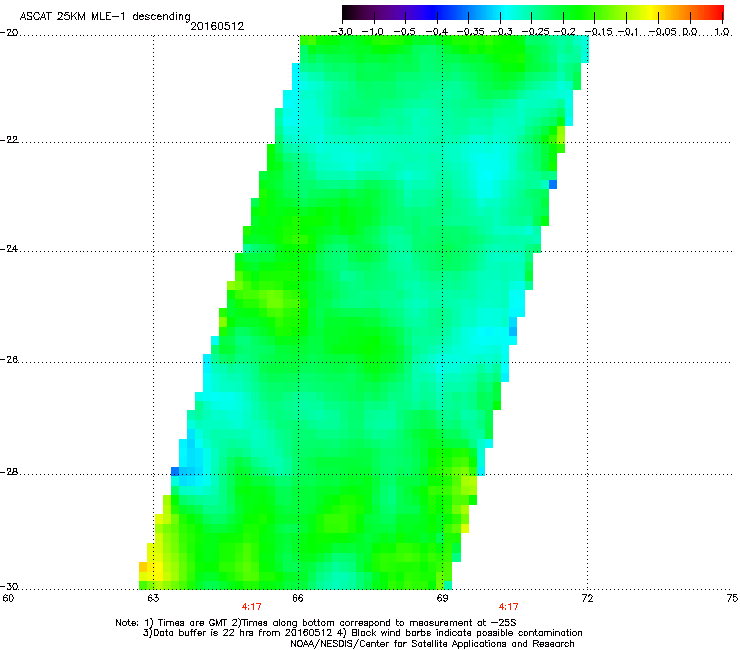This screenshot has width=740, height=650.
Task: Click the "72" longitude axis label
Action: pos(587,599)
